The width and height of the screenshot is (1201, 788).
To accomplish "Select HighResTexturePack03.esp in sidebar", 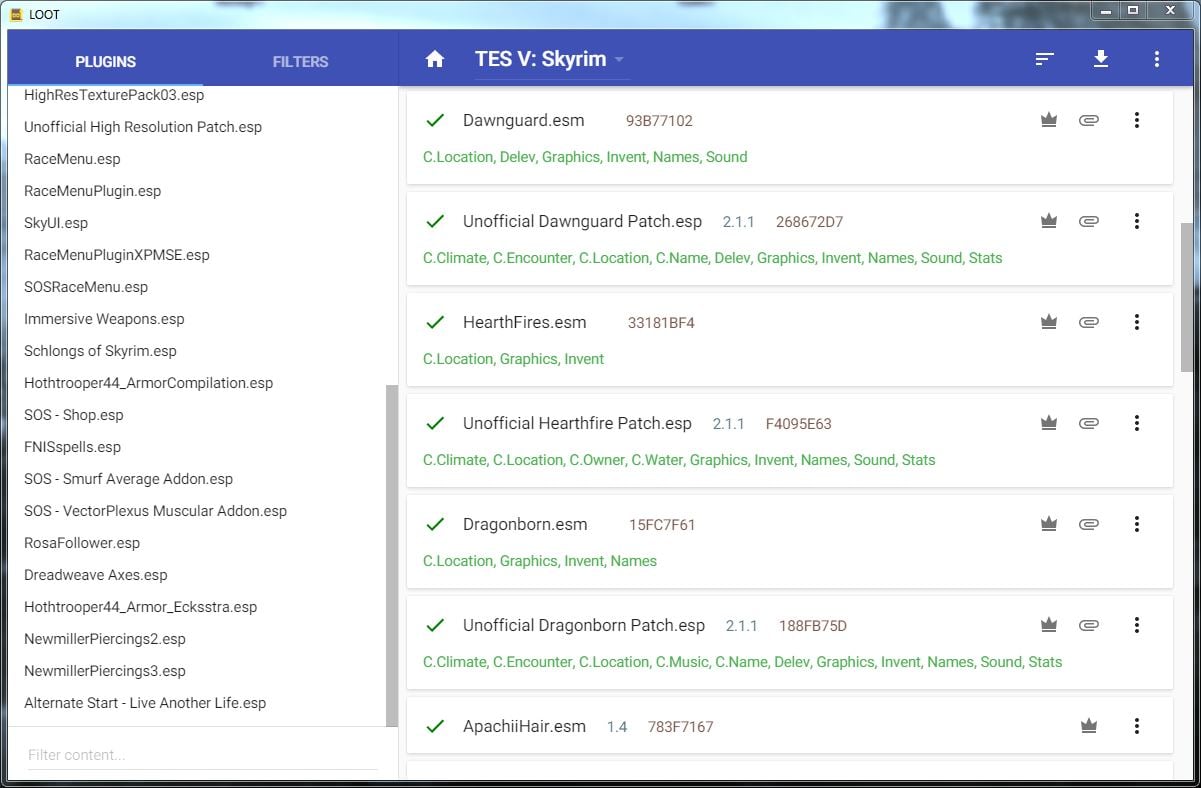I will point(114,95).
